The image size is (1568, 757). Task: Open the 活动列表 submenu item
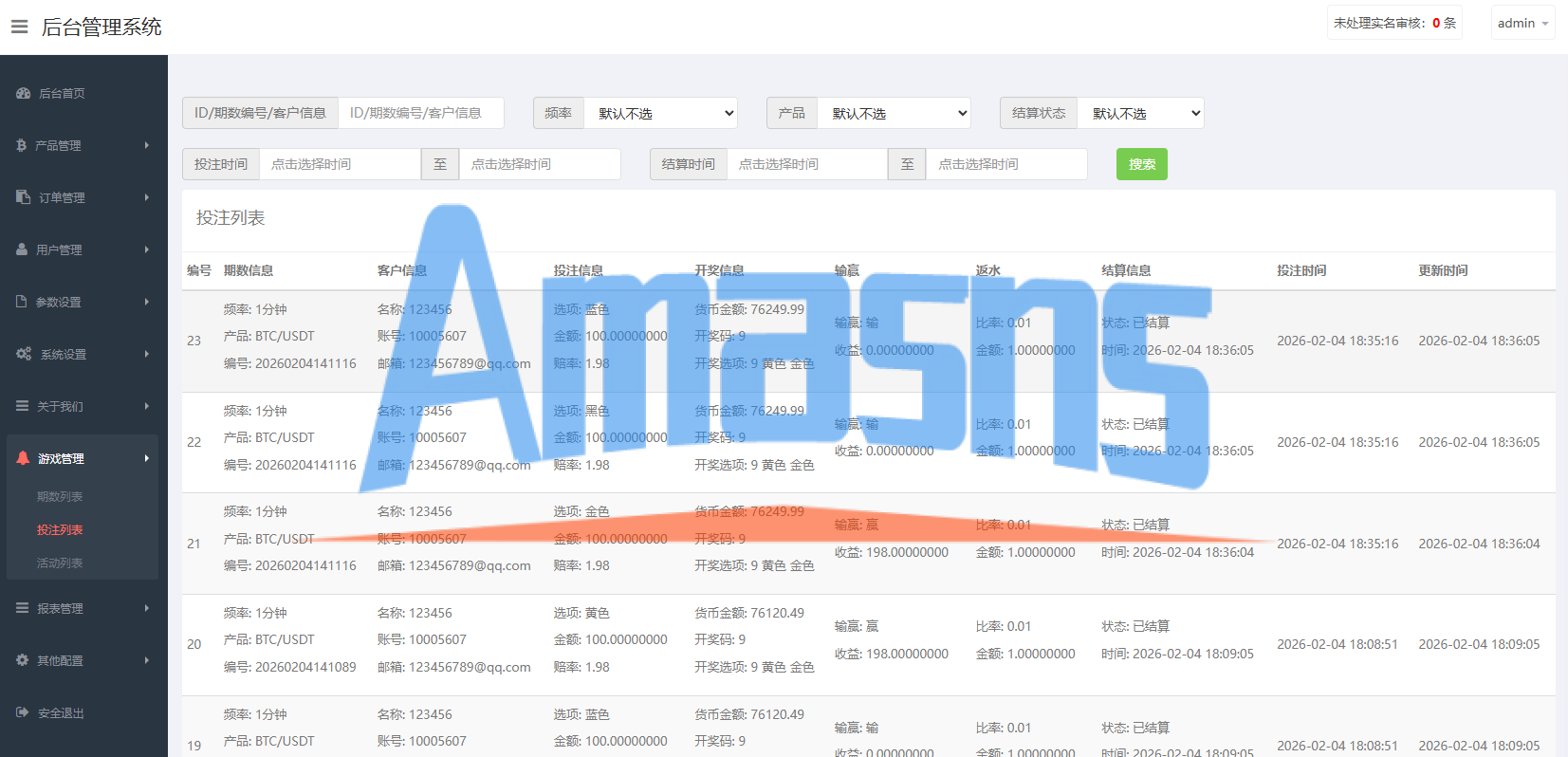click(60, 563)
